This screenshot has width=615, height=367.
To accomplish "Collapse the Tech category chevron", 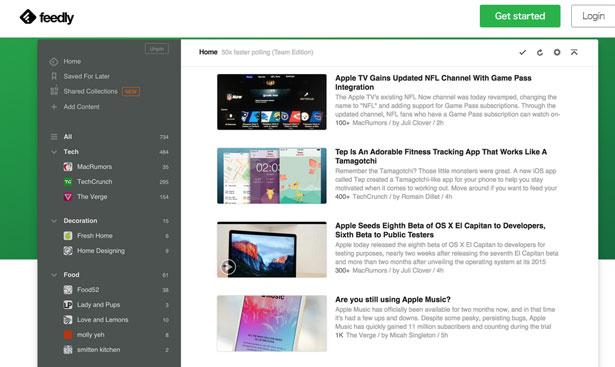I will pyautogui.click(x=54, y=152).
